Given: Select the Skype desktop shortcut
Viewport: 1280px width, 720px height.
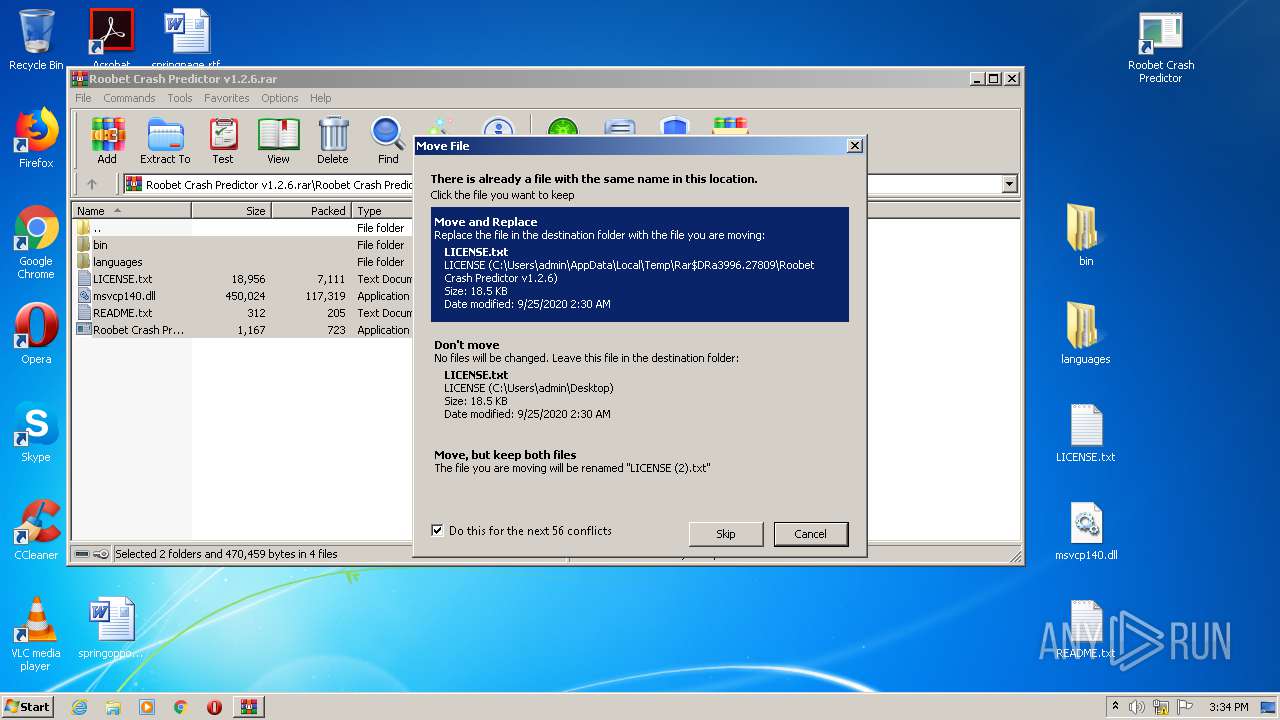Looking at the screenshot, I should coord(36,432).
